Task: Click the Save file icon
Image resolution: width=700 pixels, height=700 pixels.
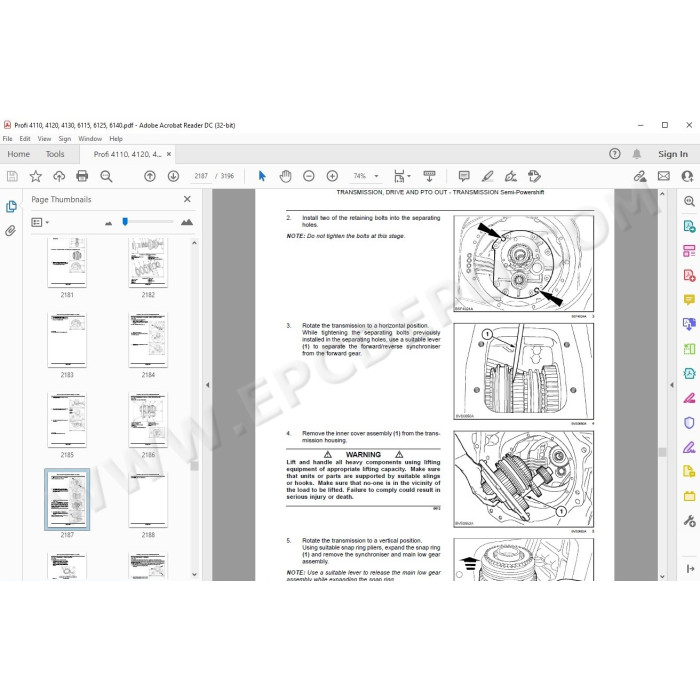Action: (x=12, y=176)
